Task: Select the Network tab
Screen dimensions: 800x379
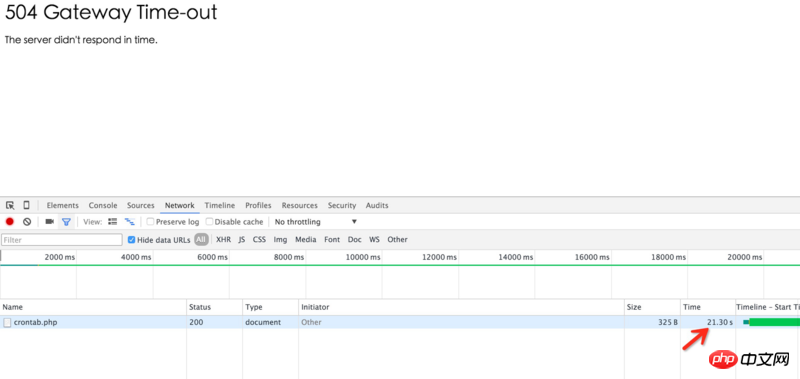Action: point(180,206)
